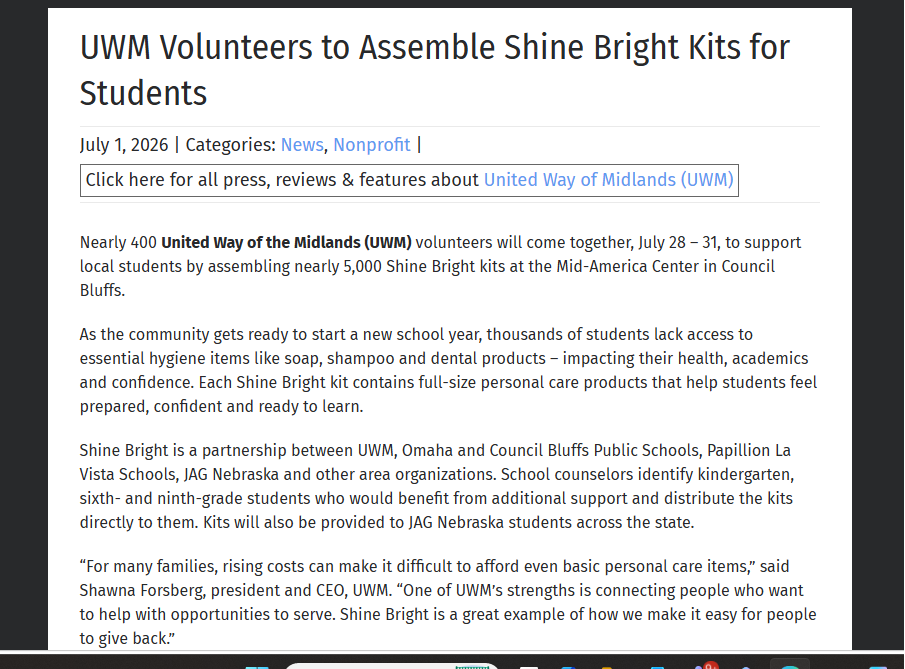Click the rightmost taskbar tray icon
The height and width of the screenshot is (669, 905).
[x=878, y=667]
